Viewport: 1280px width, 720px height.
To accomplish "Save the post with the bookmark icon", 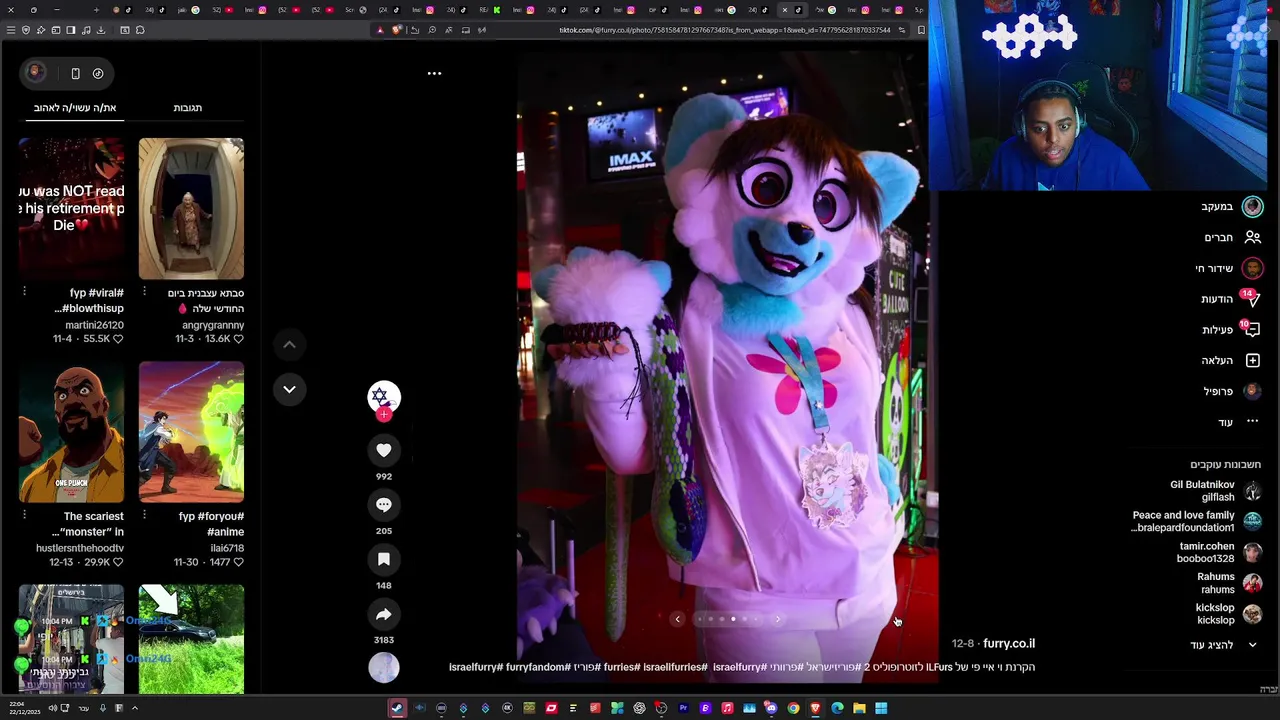I will click(x=384, y=560).
